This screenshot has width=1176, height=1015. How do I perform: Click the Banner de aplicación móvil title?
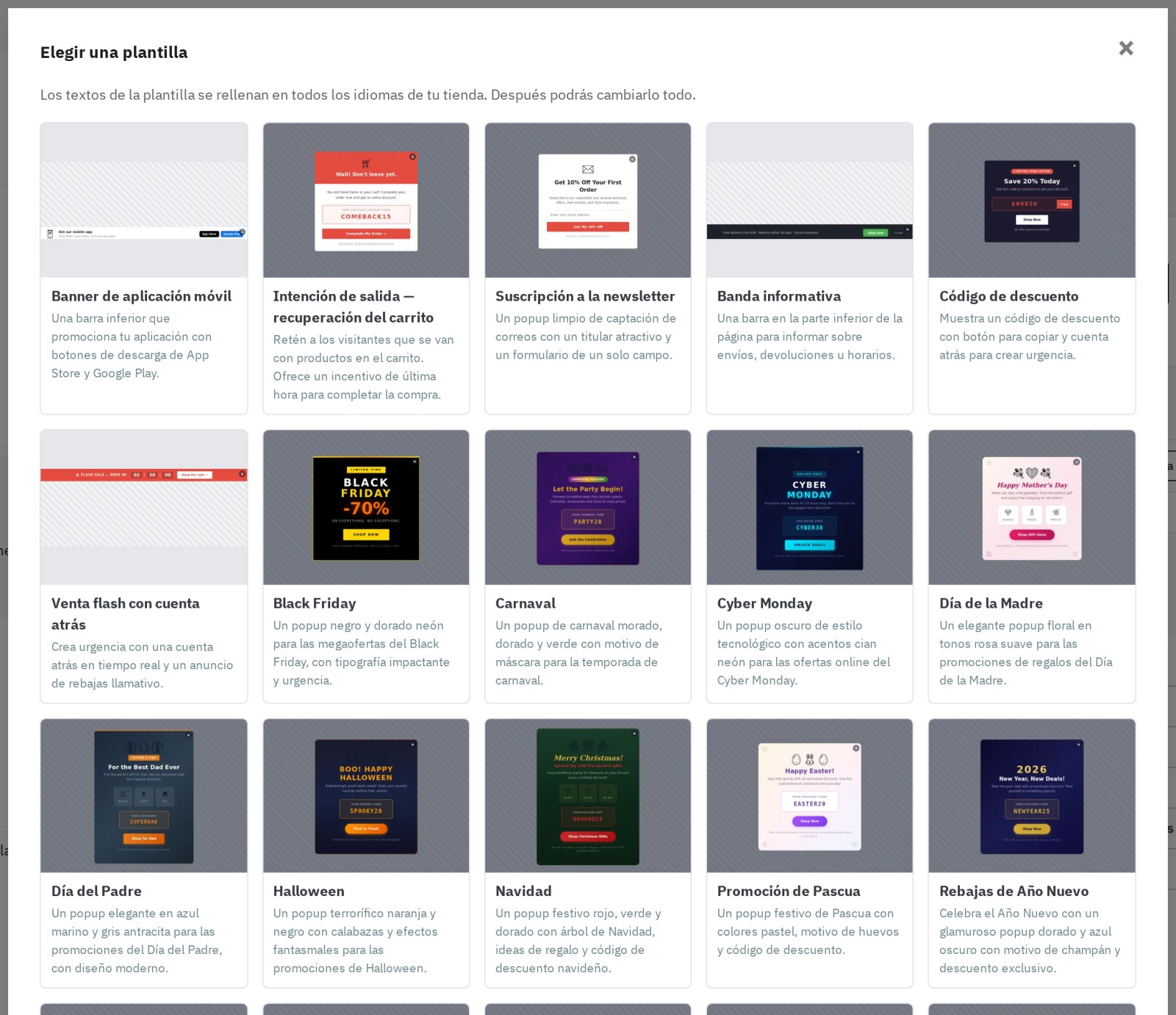[141, 296]
